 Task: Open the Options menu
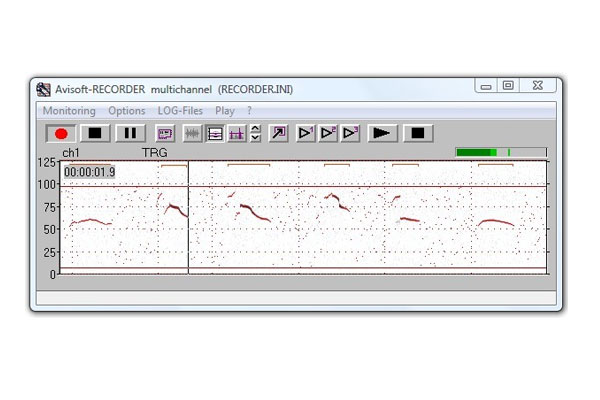coord(127,111)
